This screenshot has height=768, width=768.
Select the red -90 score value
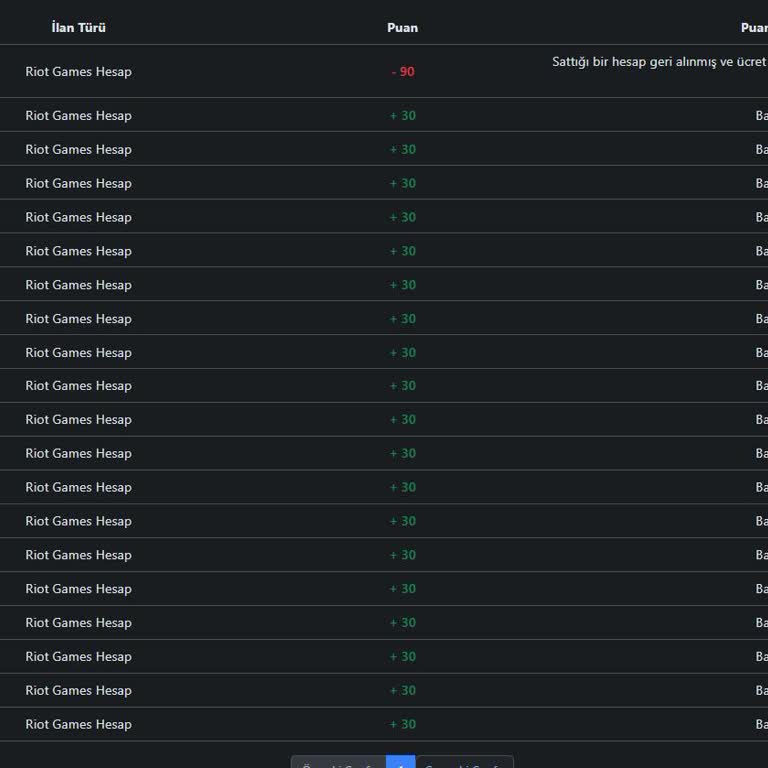[x=402, y=72]
